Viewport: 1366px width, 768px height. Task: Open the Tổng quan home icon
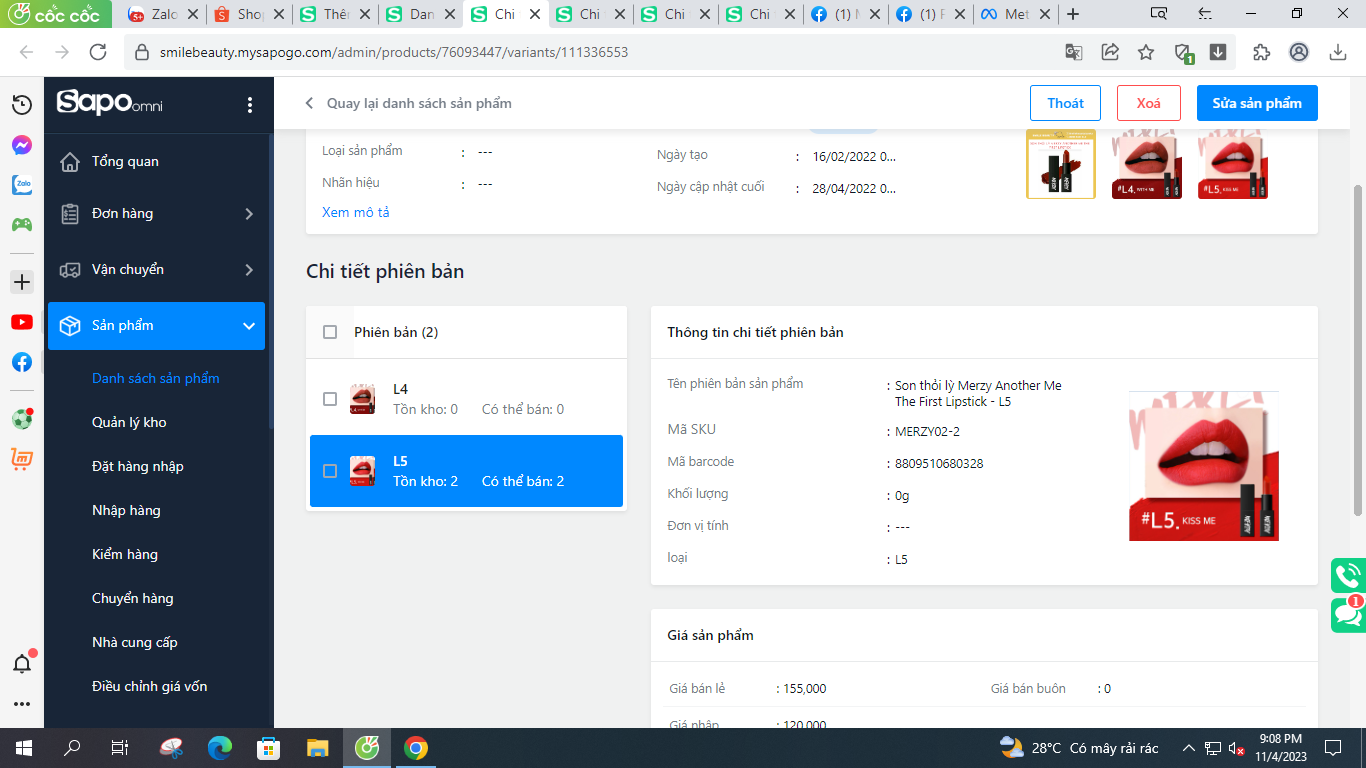point(70,162)
